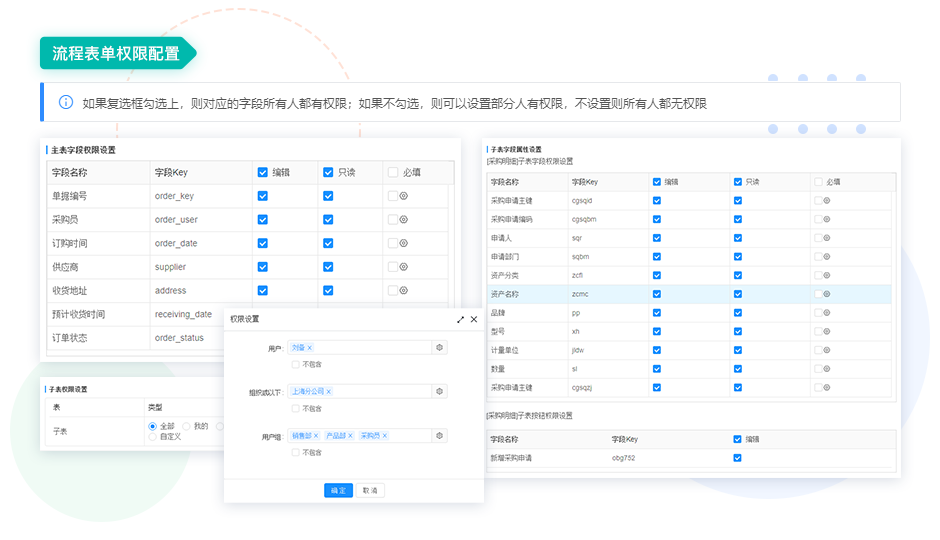Image resolution: width=940 pixels, height=540 pixels.
Task: Toggle 编辑 header checkbox in button permission table
Action: [x=737, y=439]
